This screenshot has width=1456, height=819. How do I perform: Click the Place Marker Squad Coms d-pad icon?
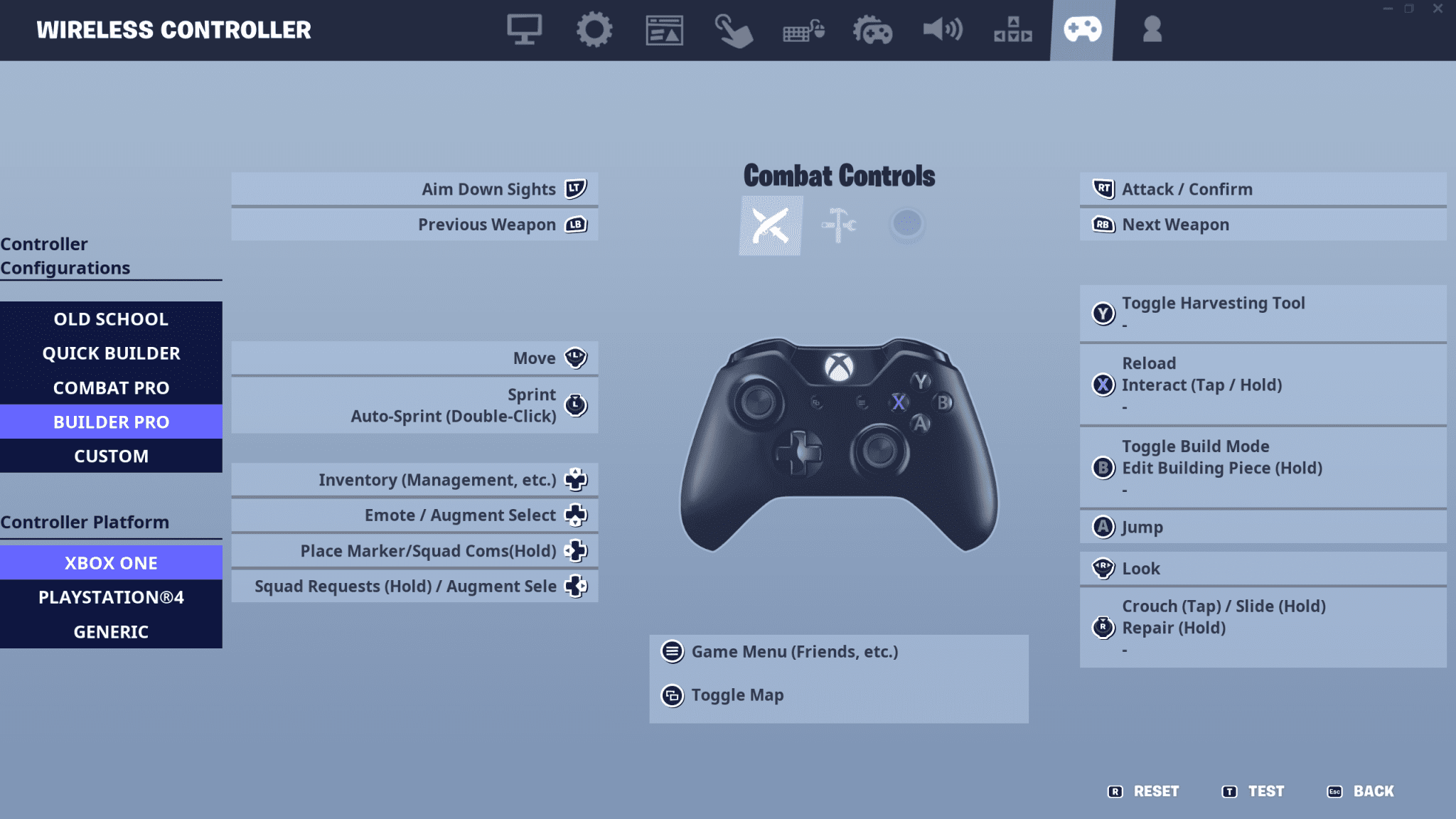click(x=575, y=550)
